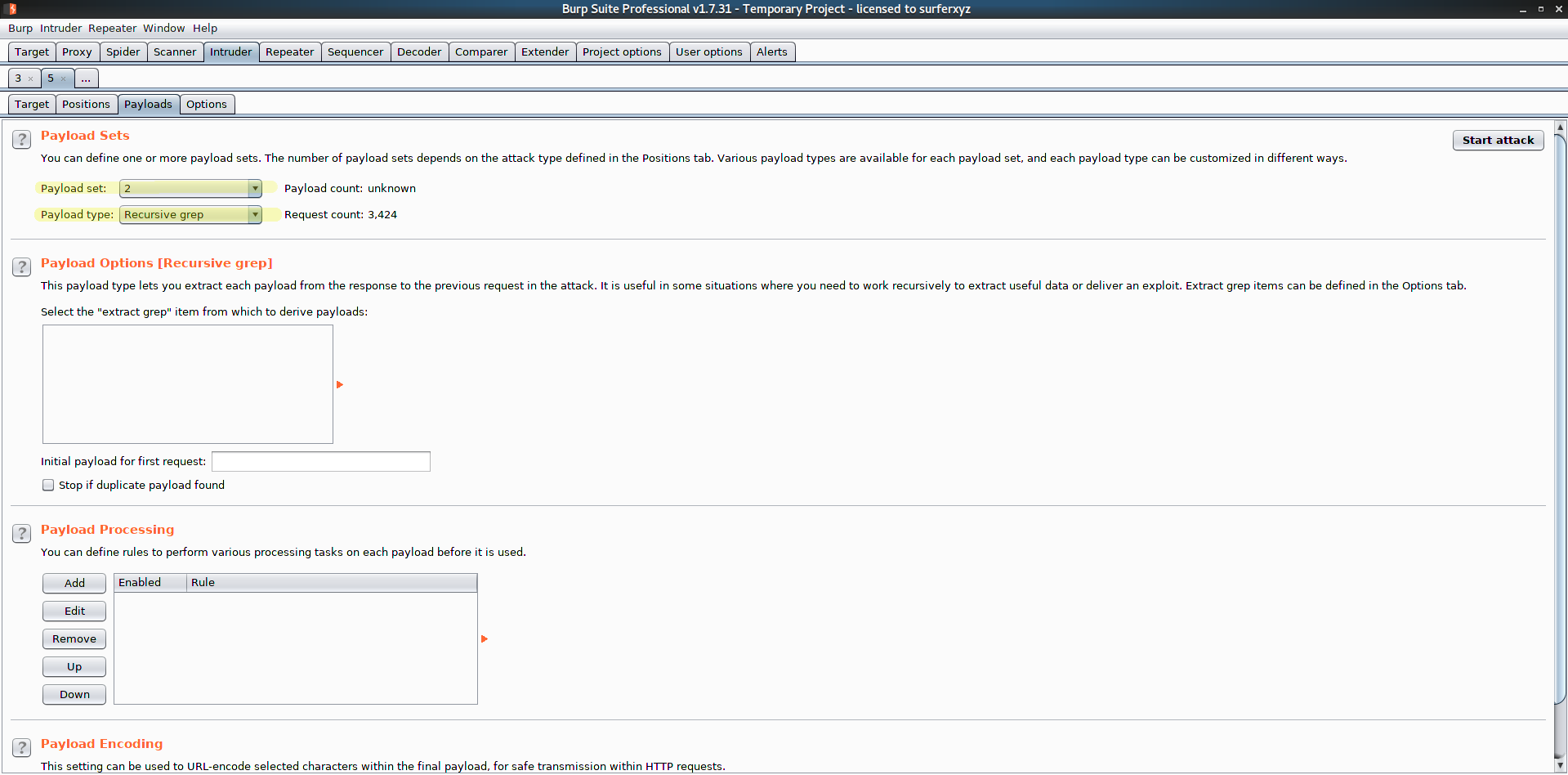Open the User options tab
The width and height of the screenshot is (1568, 775).
[x=709, y=52]
